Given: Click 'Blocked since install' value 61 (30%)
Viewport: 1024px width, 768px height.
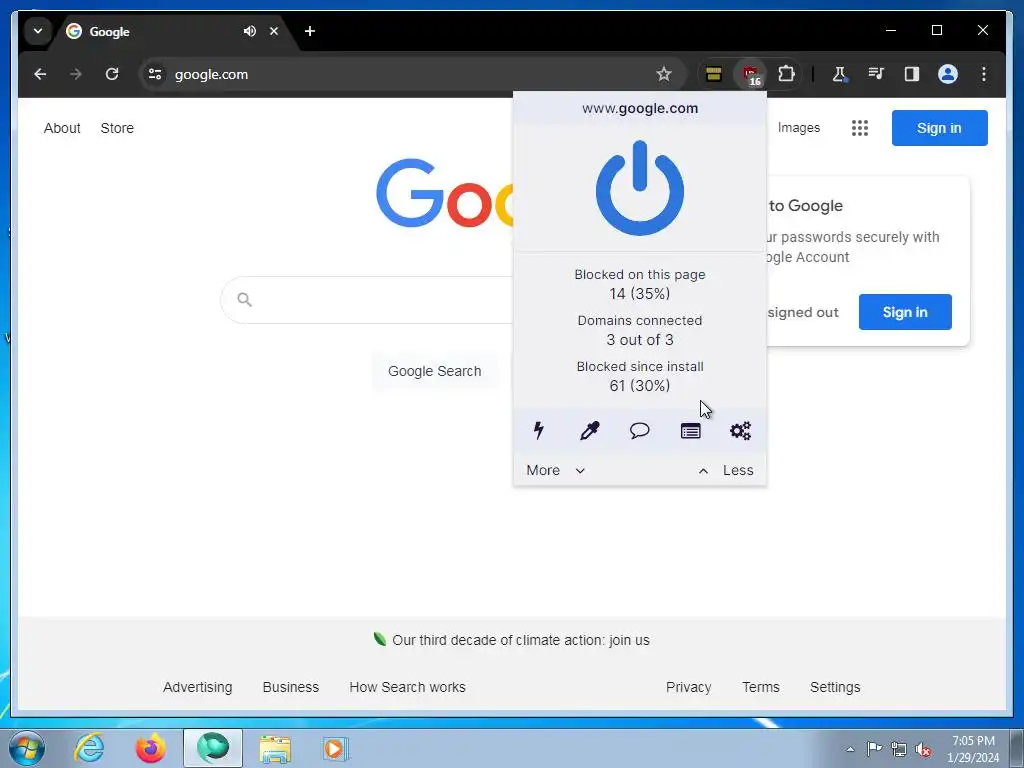Looking at the screenshot, I should click(639, 386).
